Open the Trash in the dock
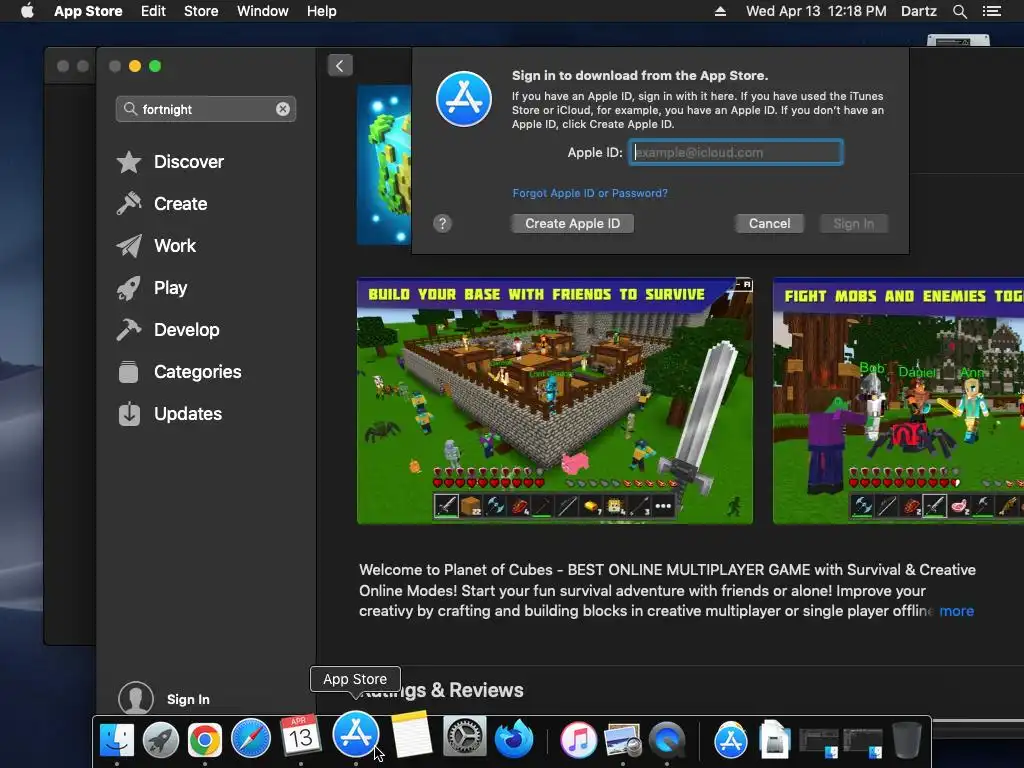 pyautogui.click(x=906, y=740)
